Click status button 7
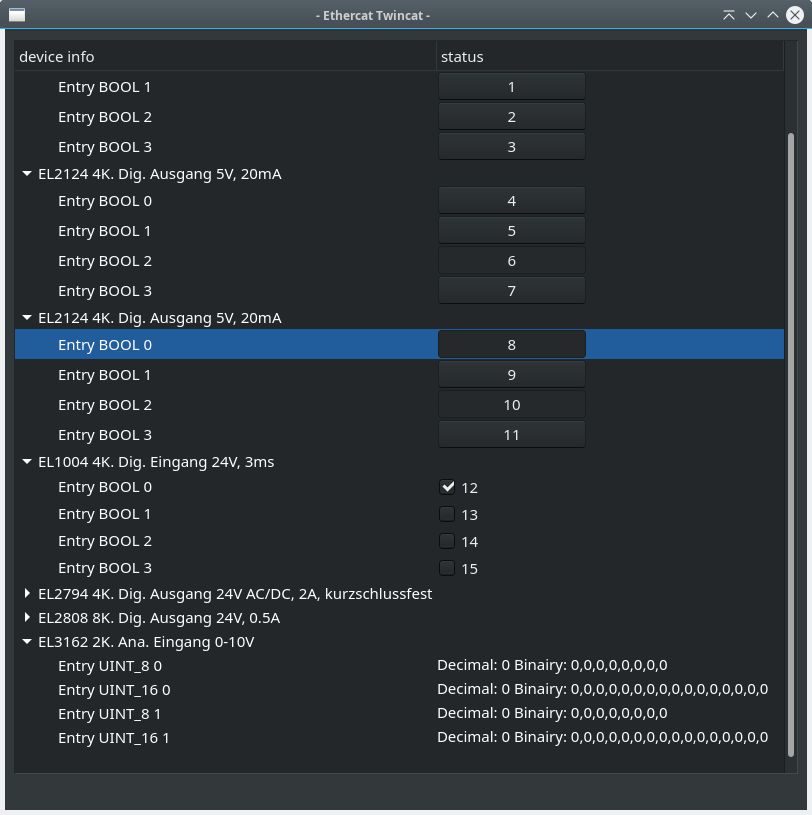 [512, 291]
